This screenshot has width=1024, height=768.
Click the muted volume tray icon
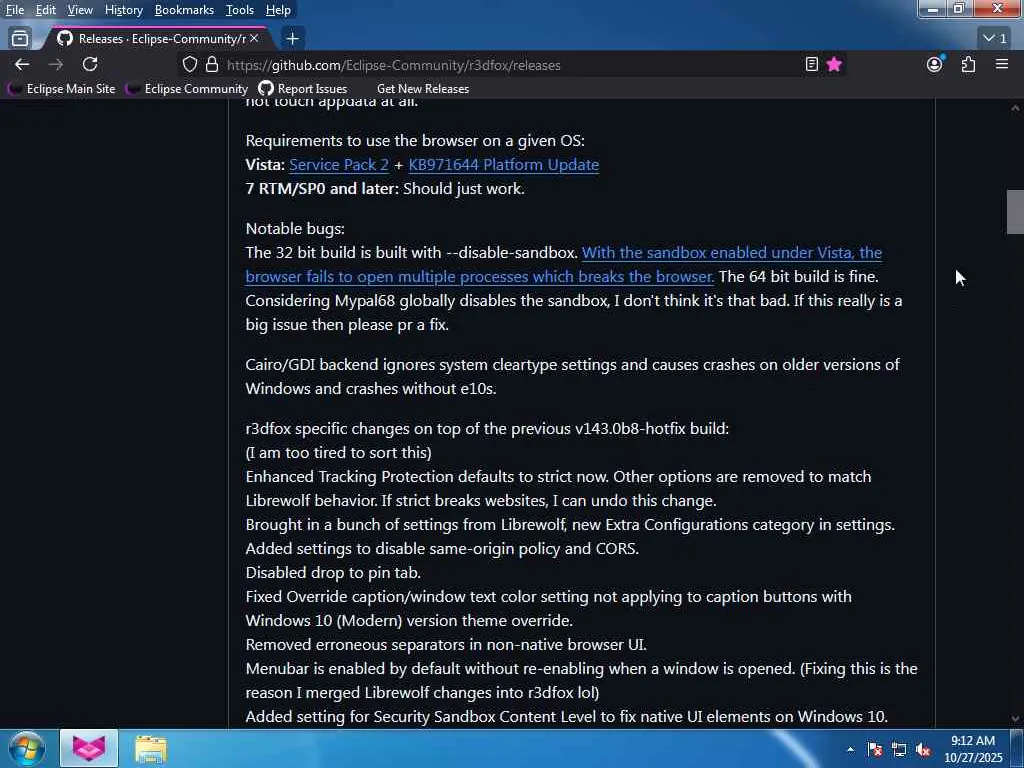tap(923, 750)
